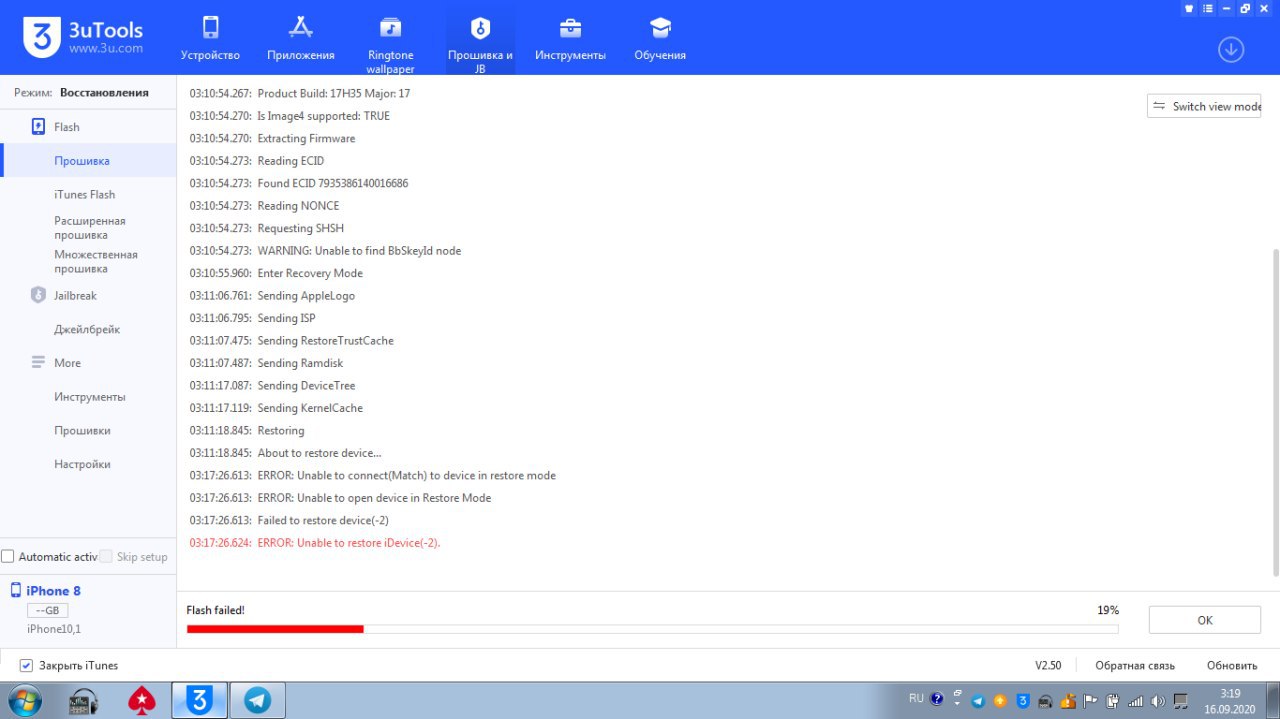1280x719 pixels.
Task: Open the Ringtone wallpaper tab
Action: [x=390, y=45]
